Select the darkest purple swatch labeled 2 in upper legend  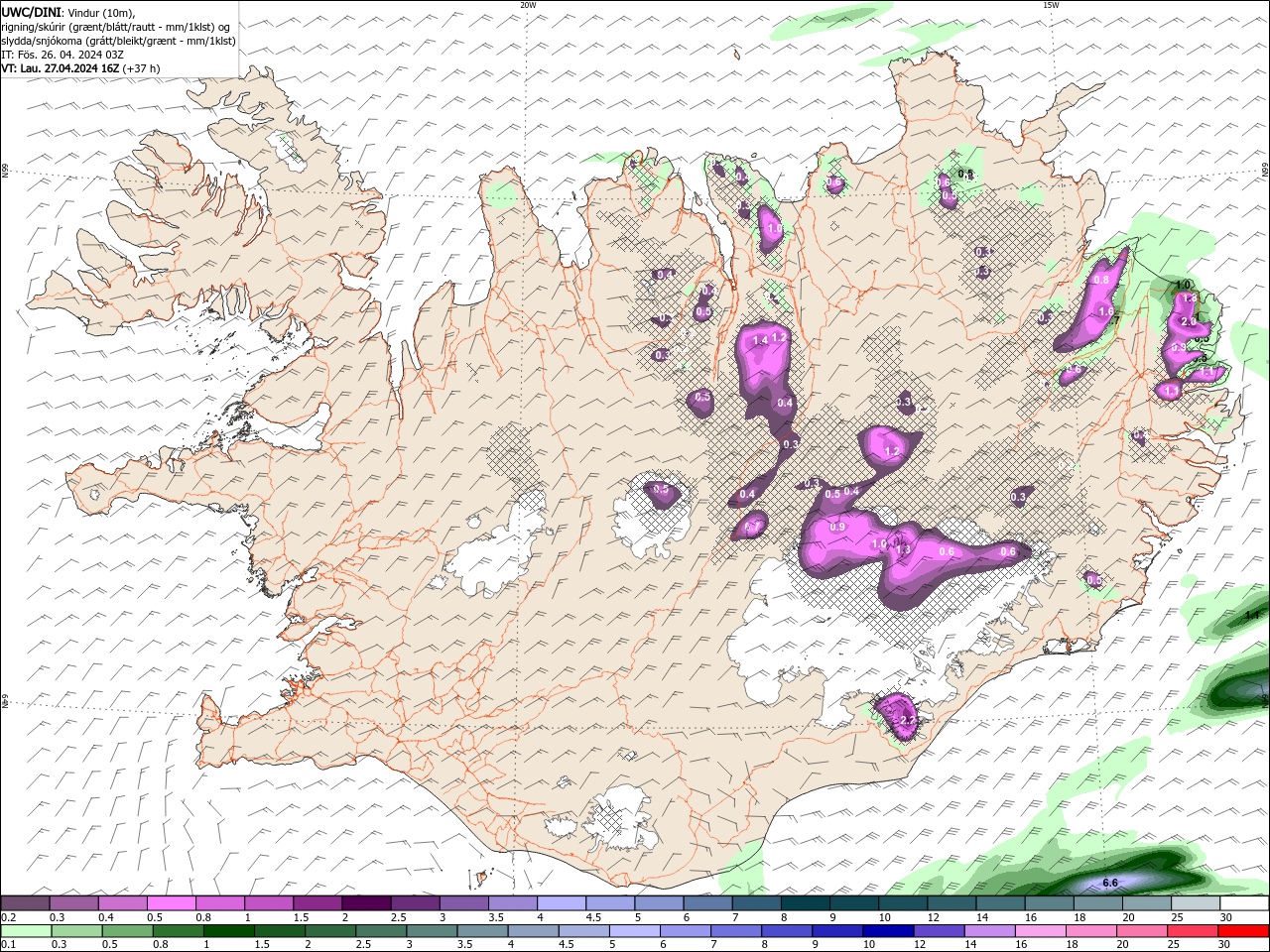coord(365,903)
